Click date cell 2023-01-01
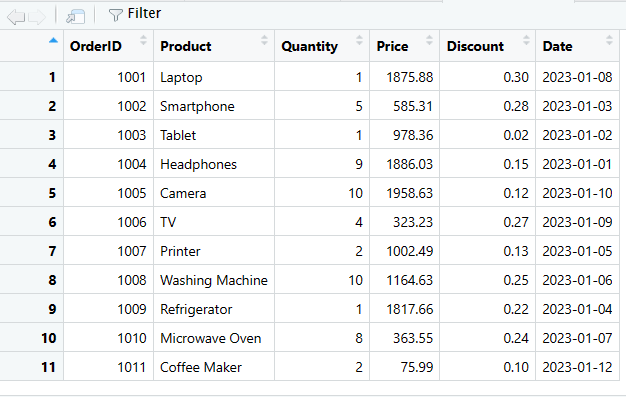 point(577,164)
